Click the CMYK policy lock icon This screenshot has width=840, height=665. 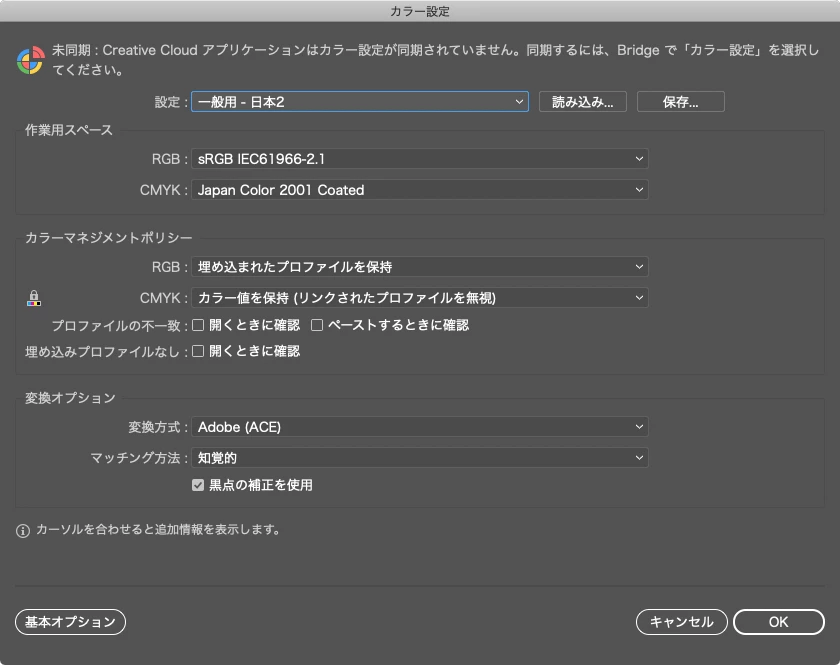point(34,298)
